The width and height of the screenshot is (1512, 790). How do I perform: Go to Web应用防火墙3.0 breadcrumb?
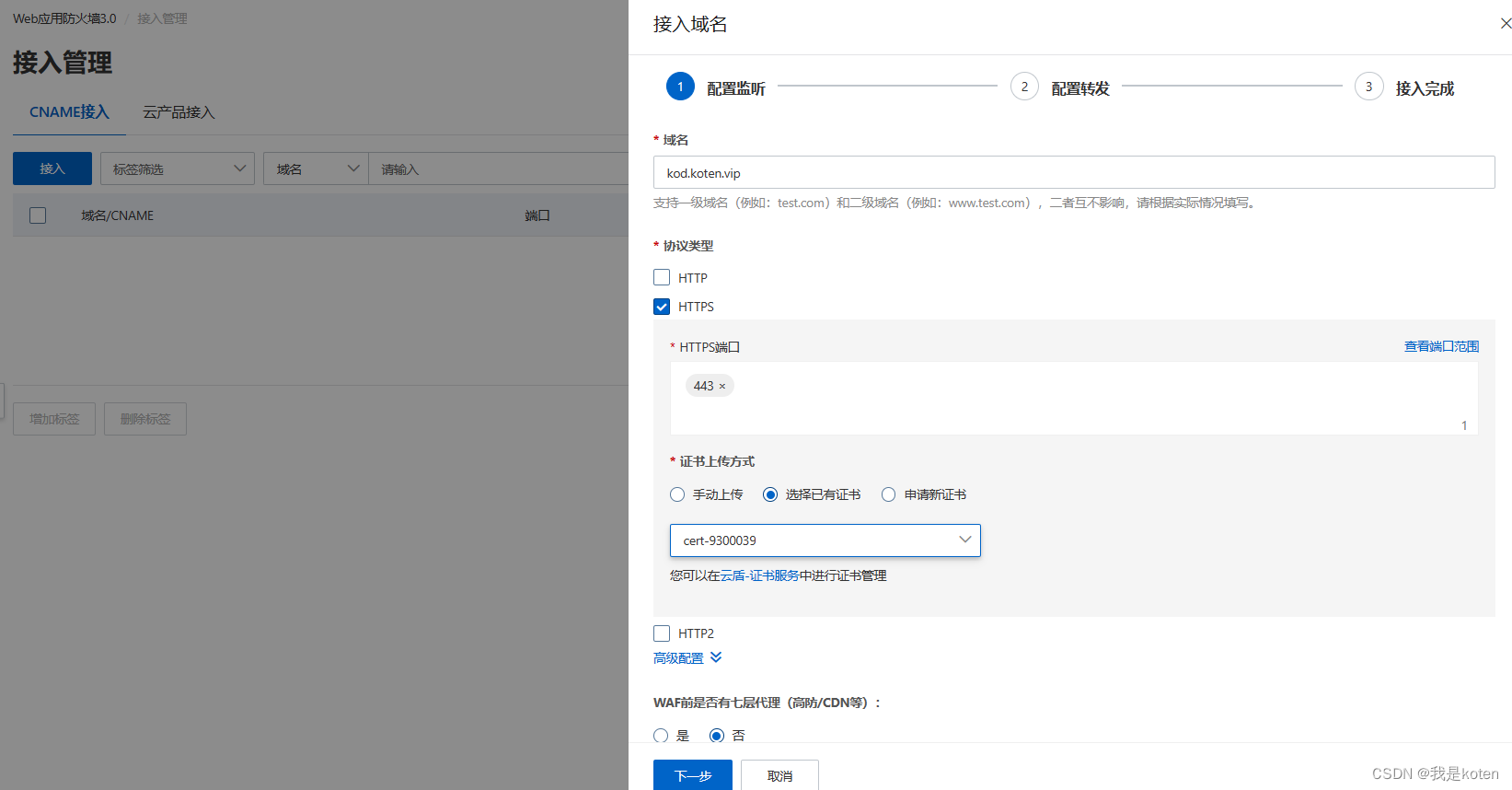tap(64, 18)
